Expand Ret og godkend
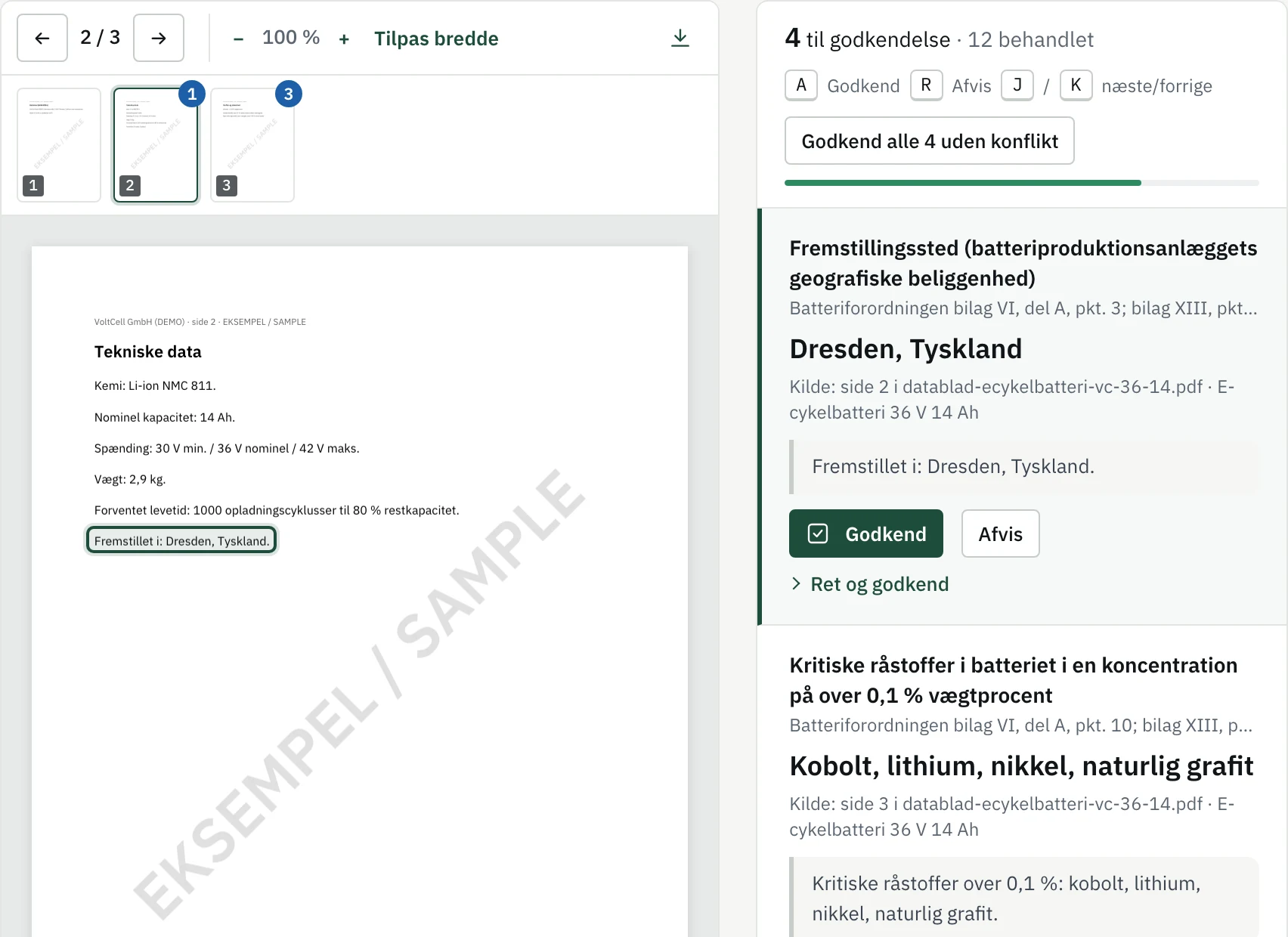The height and width of the screenshot is (937, 1288). [870, 584]
